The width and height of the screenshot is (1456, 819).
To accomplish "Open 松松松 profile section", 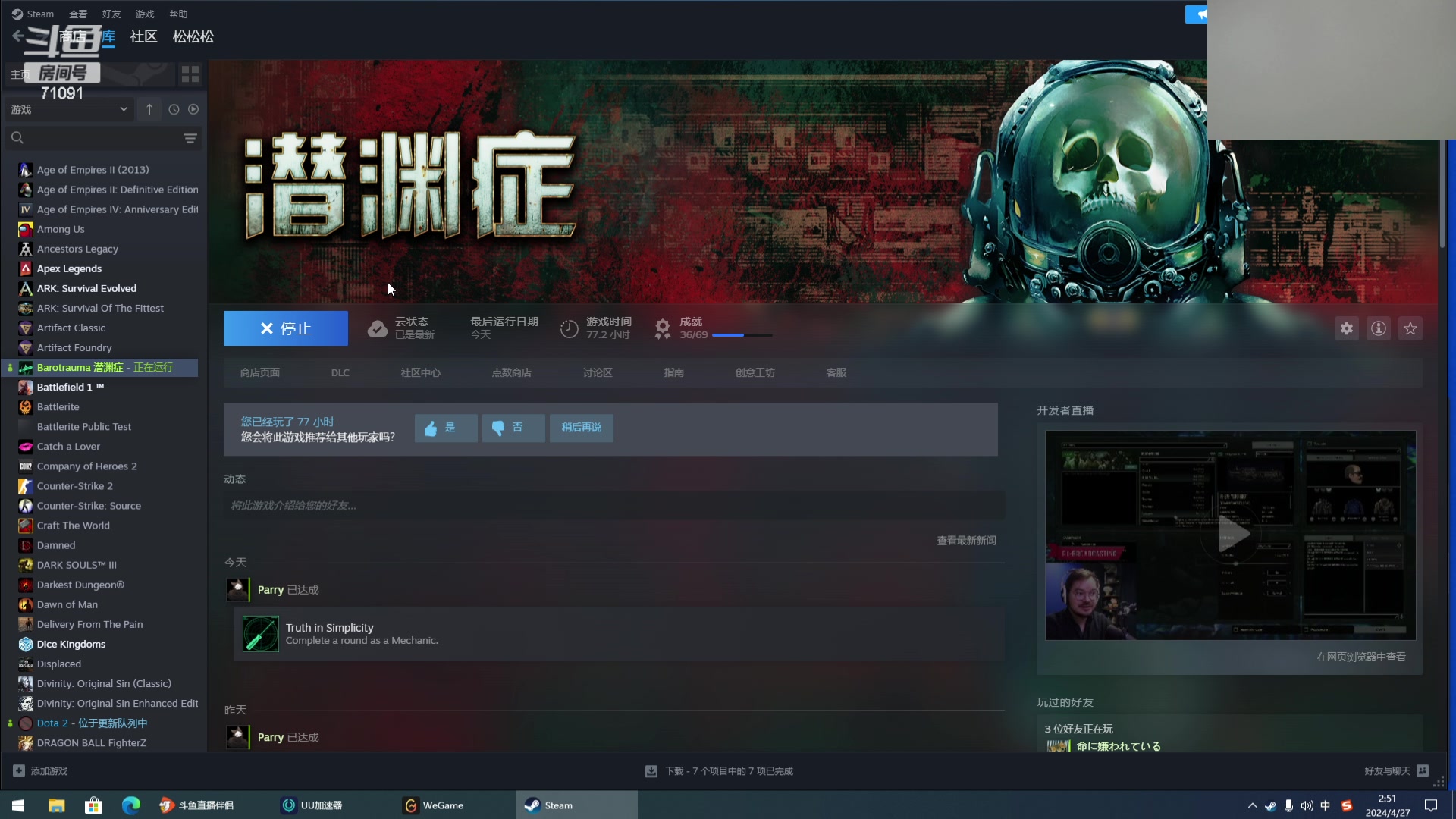I will (193, 36).
